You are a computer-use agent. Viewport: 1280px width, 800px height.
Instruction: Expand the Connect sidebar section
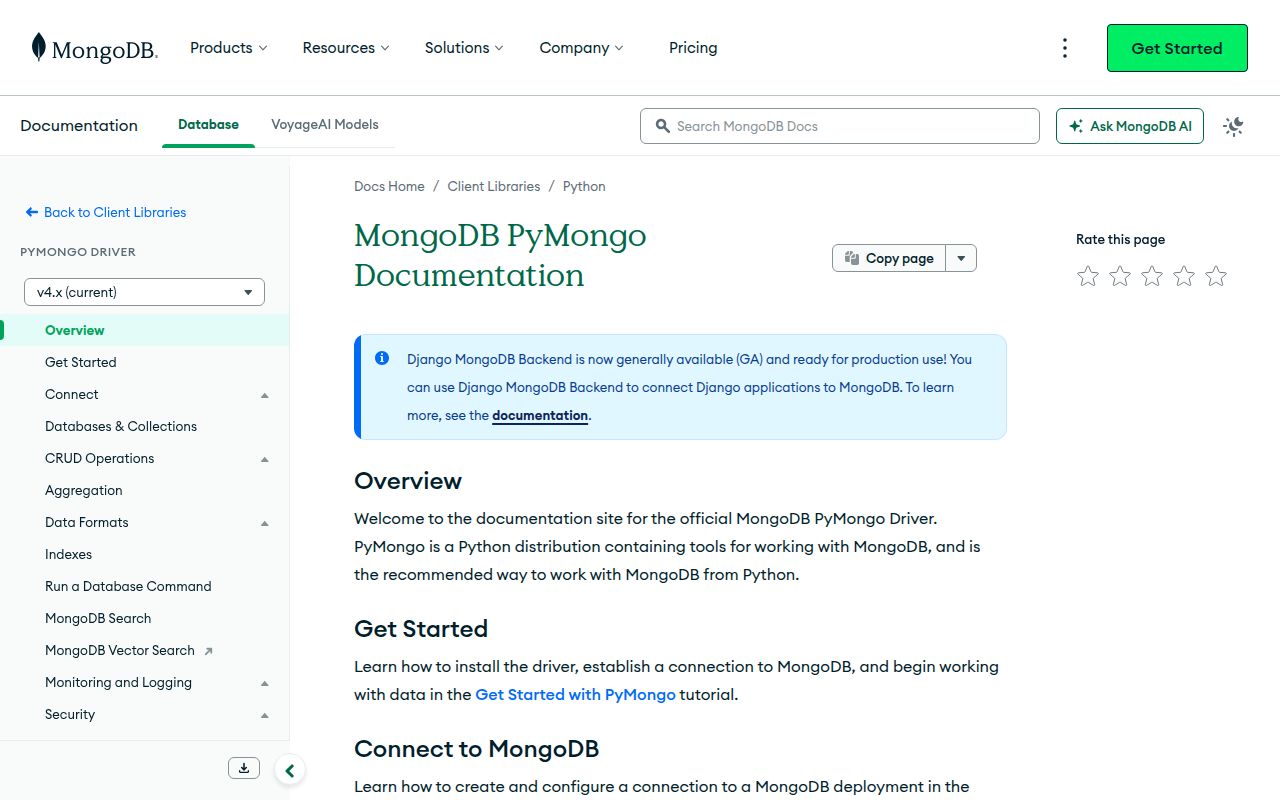pyautogui.click(x=265, y=395)
